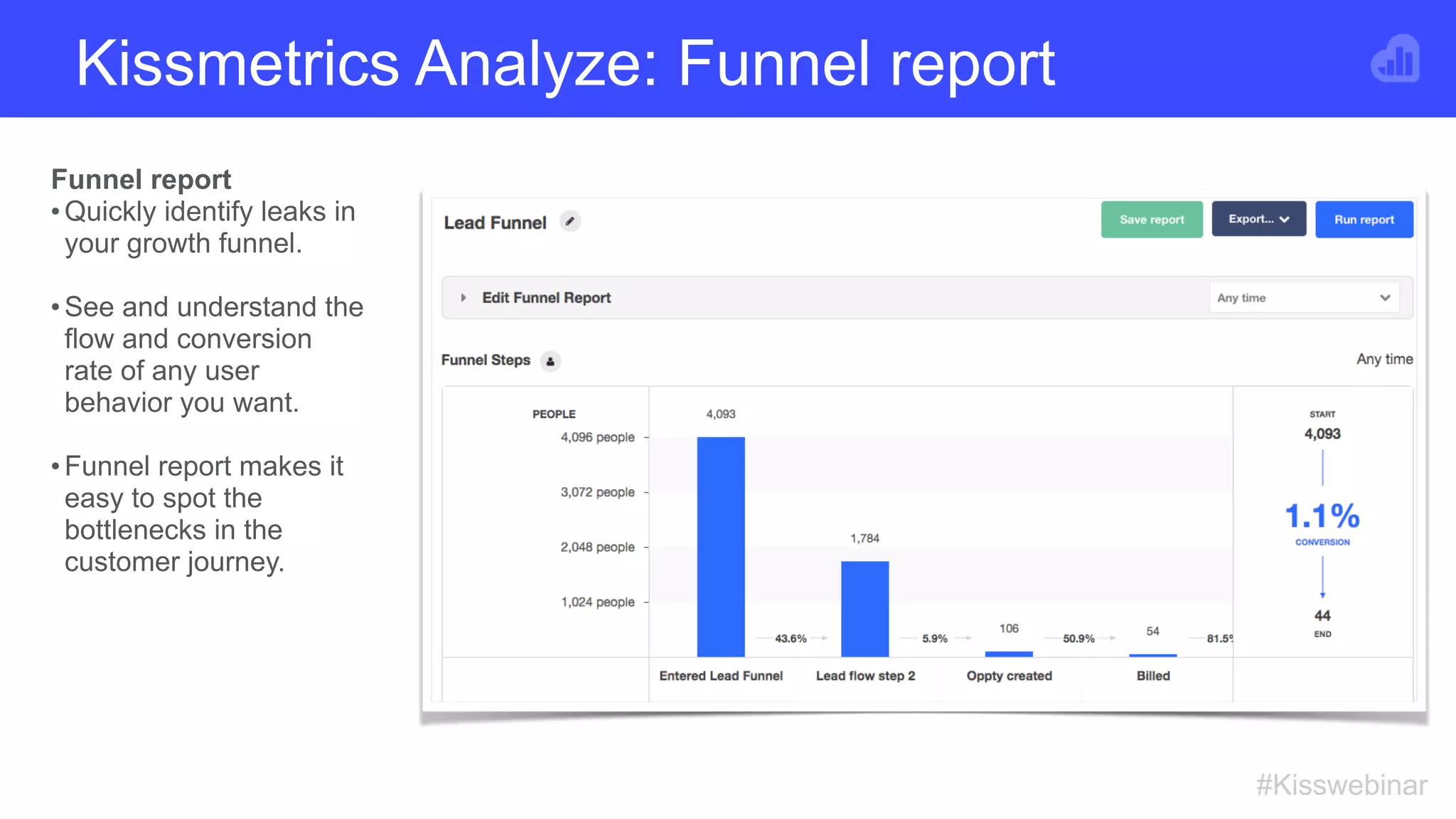Click the 1.1% conversion figure

(1322, 515)
